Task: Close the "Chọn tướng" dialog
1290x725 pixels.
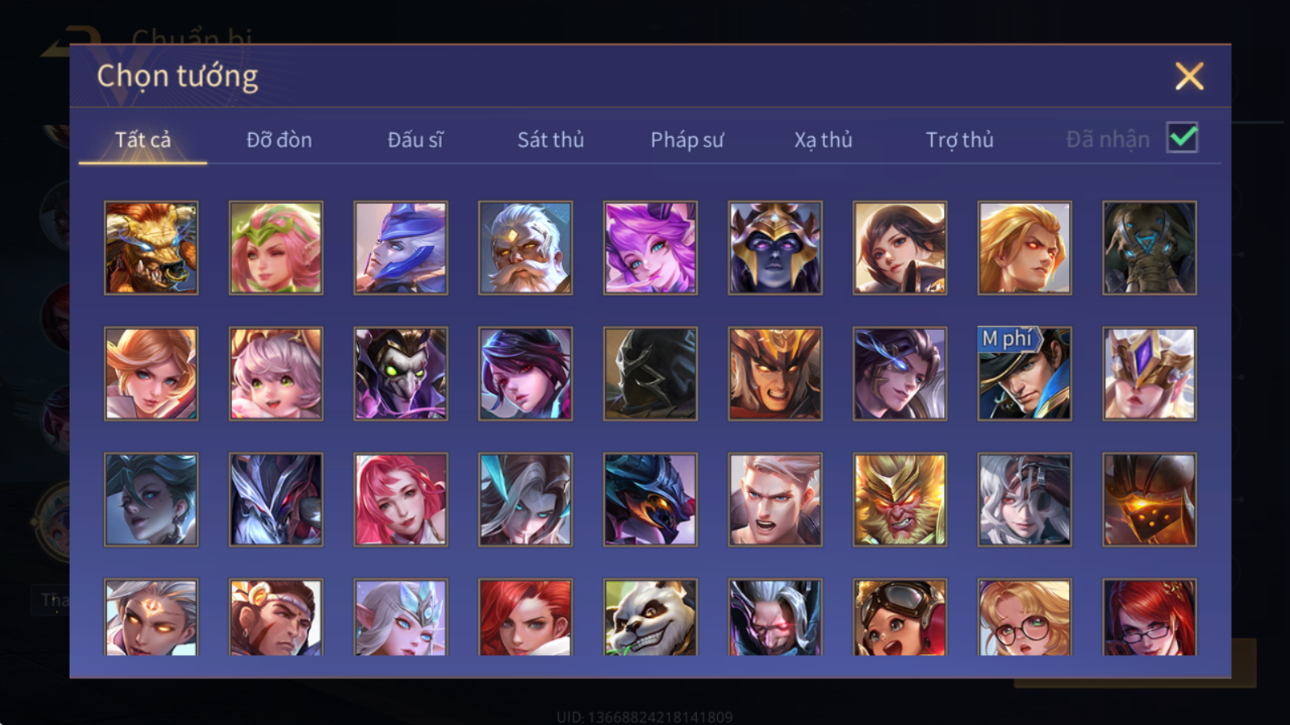Action: [x=1189, y=76]
